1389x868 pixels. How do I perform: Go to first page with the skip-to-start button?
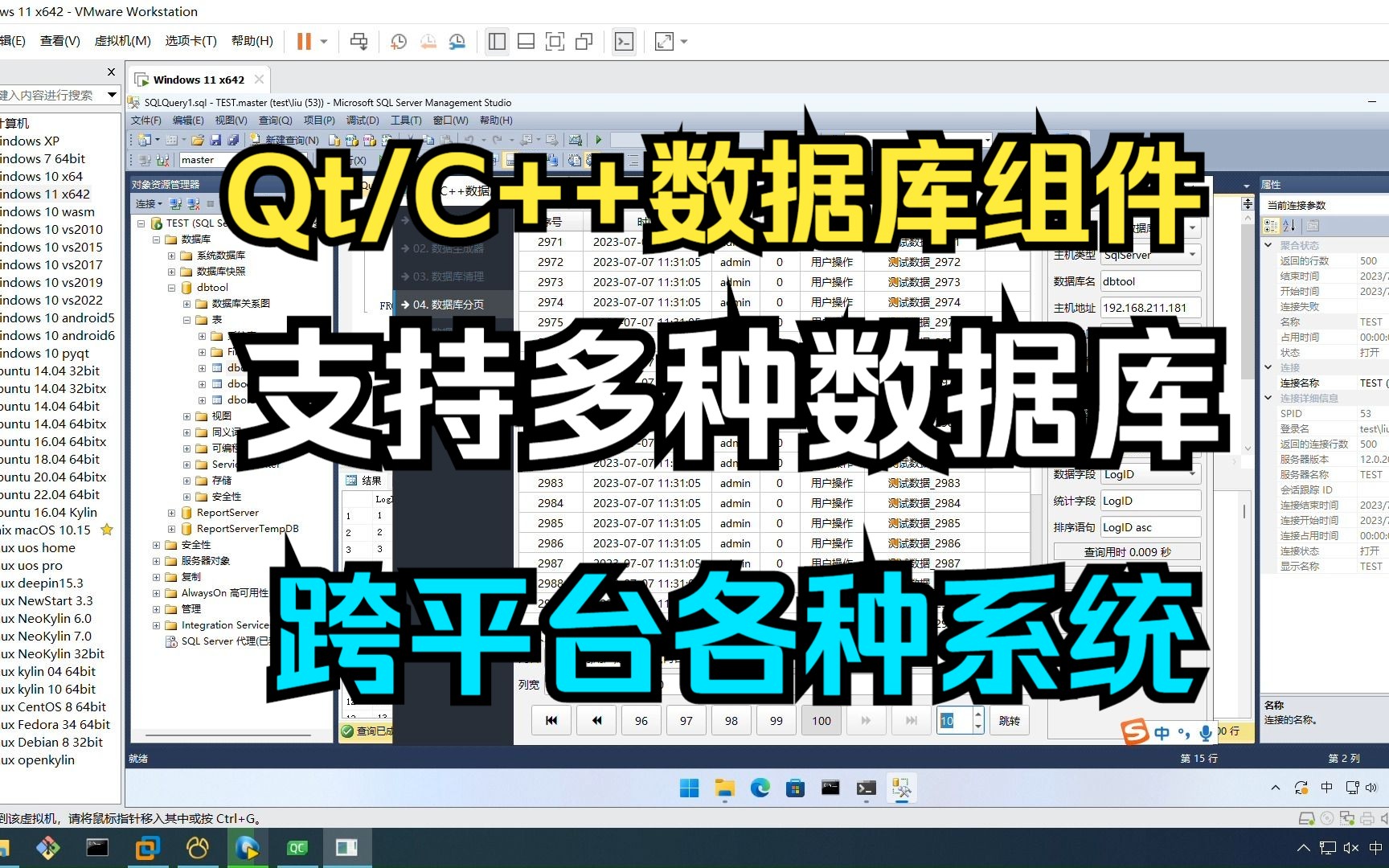[x=551, y=720]
